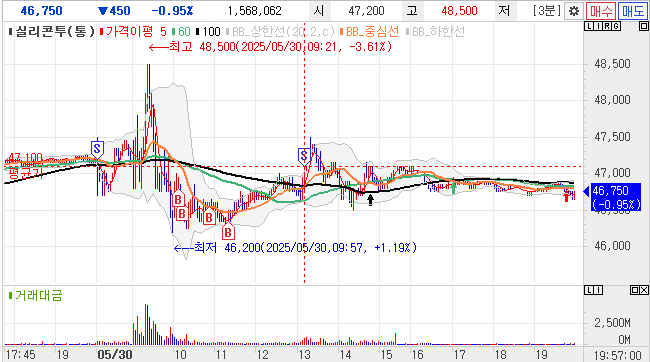Screen dimensions: 650x362
Task: Close the 거래대금 volume panel
Action: point(644,290)
